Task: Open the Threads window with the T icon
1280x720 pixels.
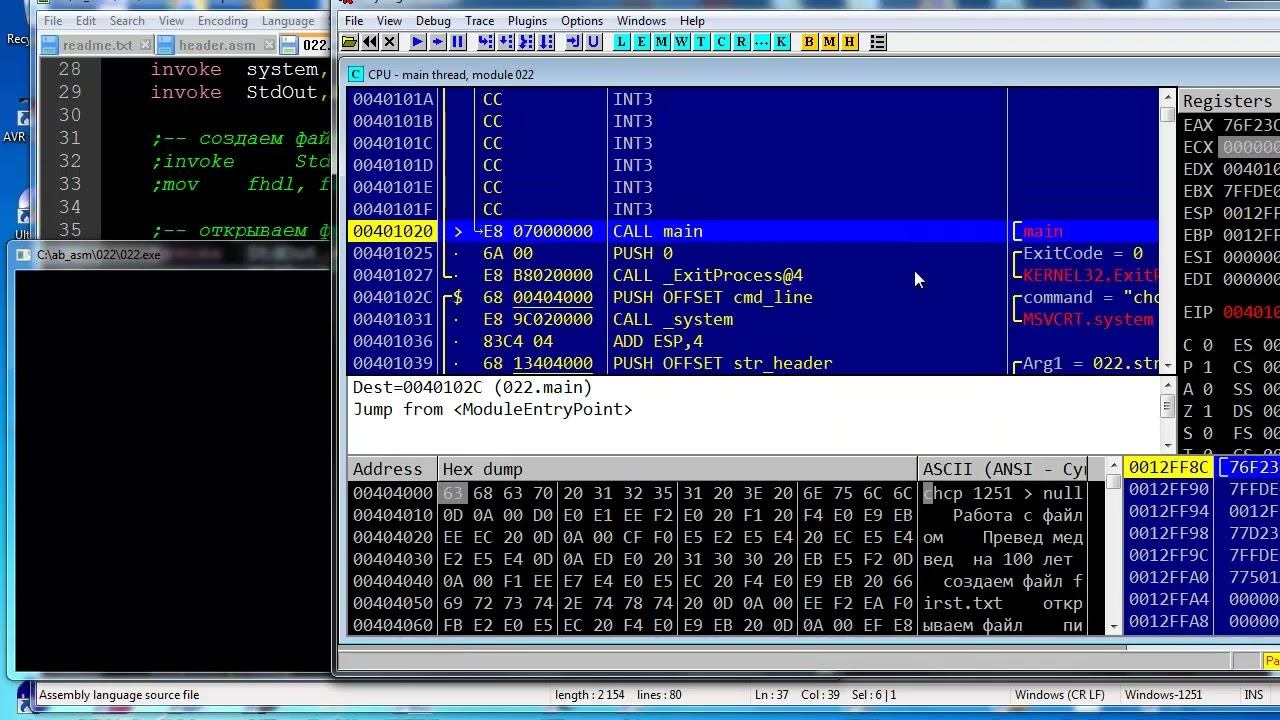Action: click(x=701, y=42)
